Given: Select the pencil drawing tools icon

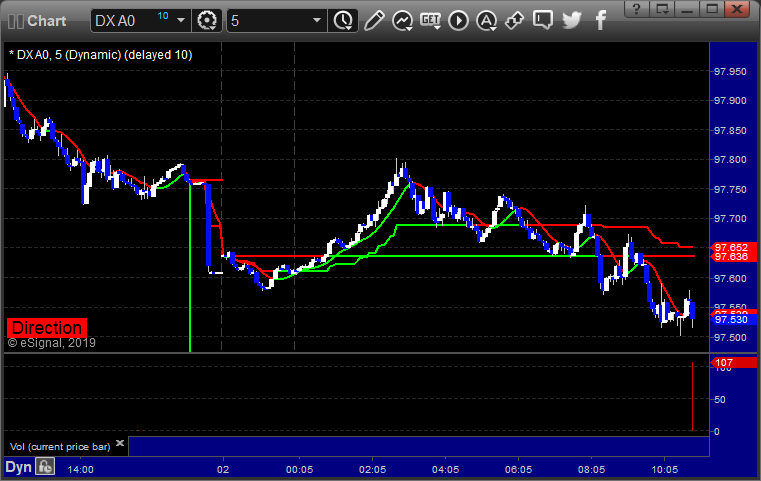Looking at the screenshot, I should (374, 21).
